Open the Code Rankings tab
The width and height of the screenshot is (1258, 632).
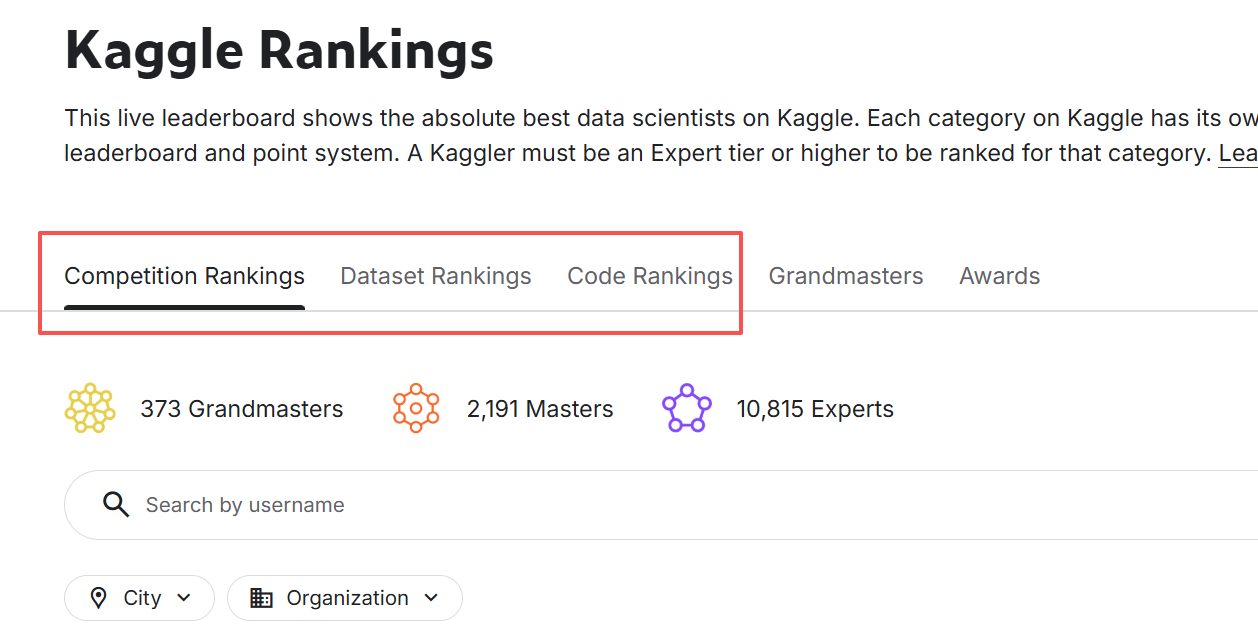pyautogui.click(x=650, y=276)
